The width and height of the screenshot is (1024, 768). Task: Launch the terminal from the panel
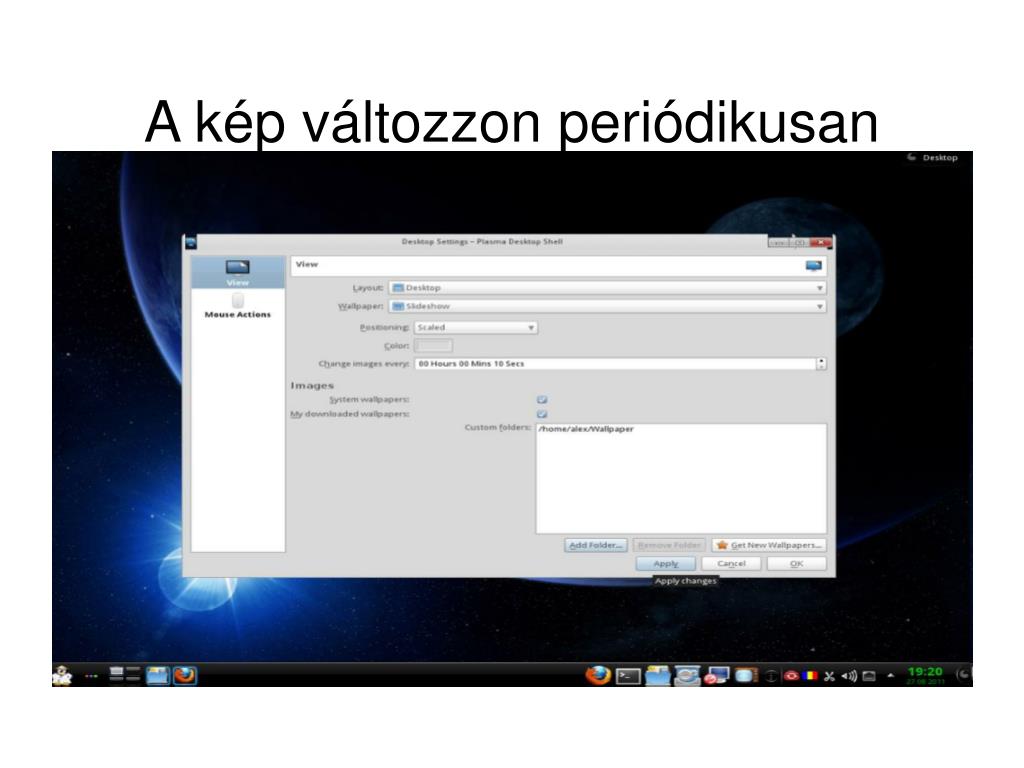pyautogui.click(x=628, y=677)
